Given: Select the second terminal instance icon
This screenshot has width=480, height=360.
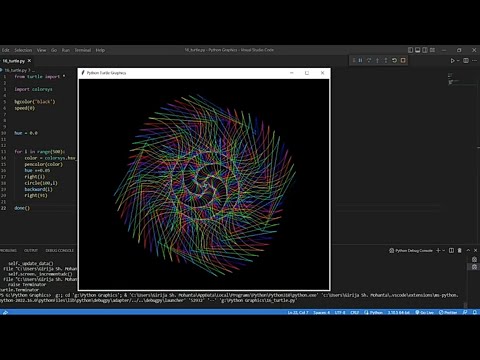Looking at the screenshot, I should (x=474, y=267).
